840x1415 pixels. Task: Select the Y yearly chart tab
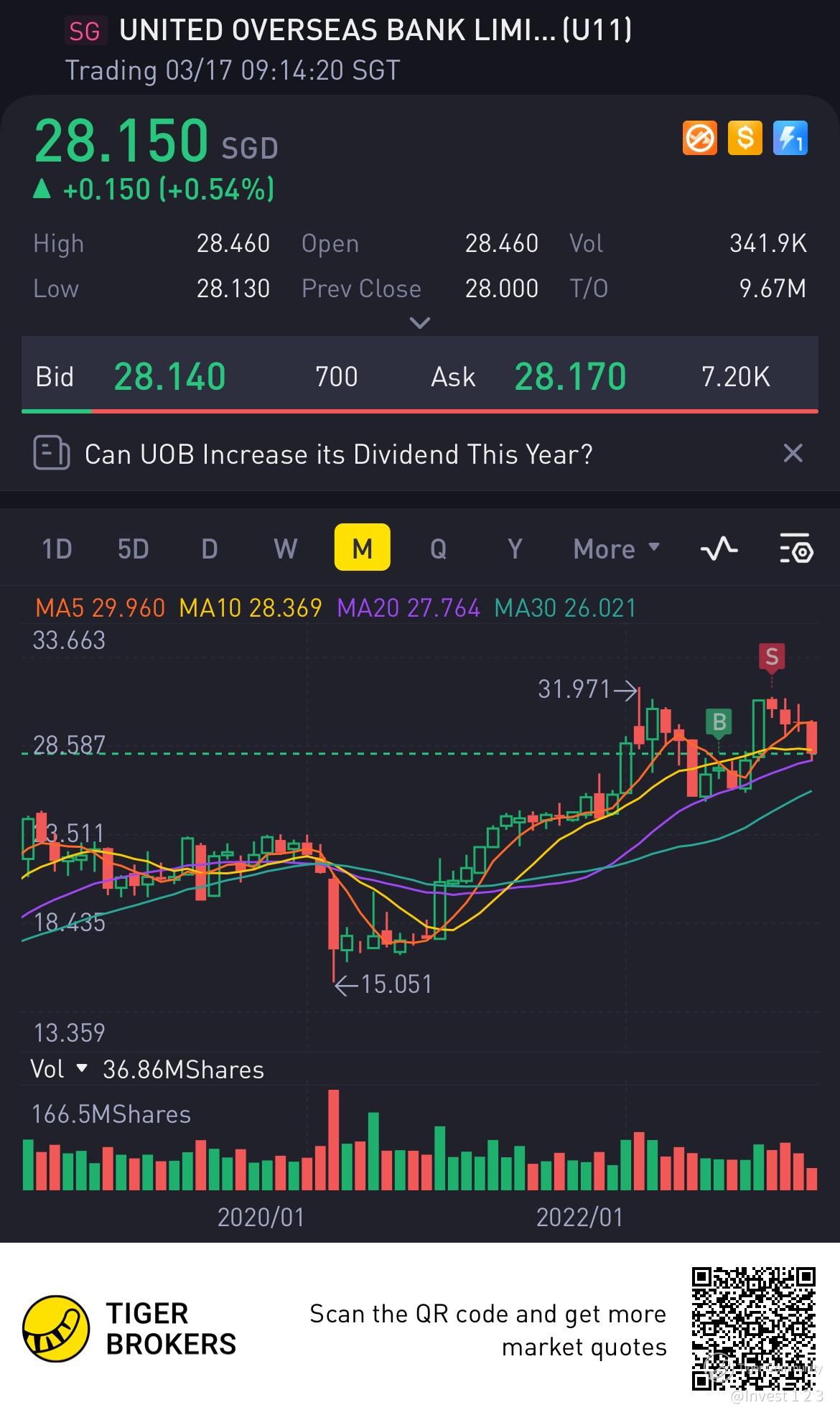click(515, 549)
